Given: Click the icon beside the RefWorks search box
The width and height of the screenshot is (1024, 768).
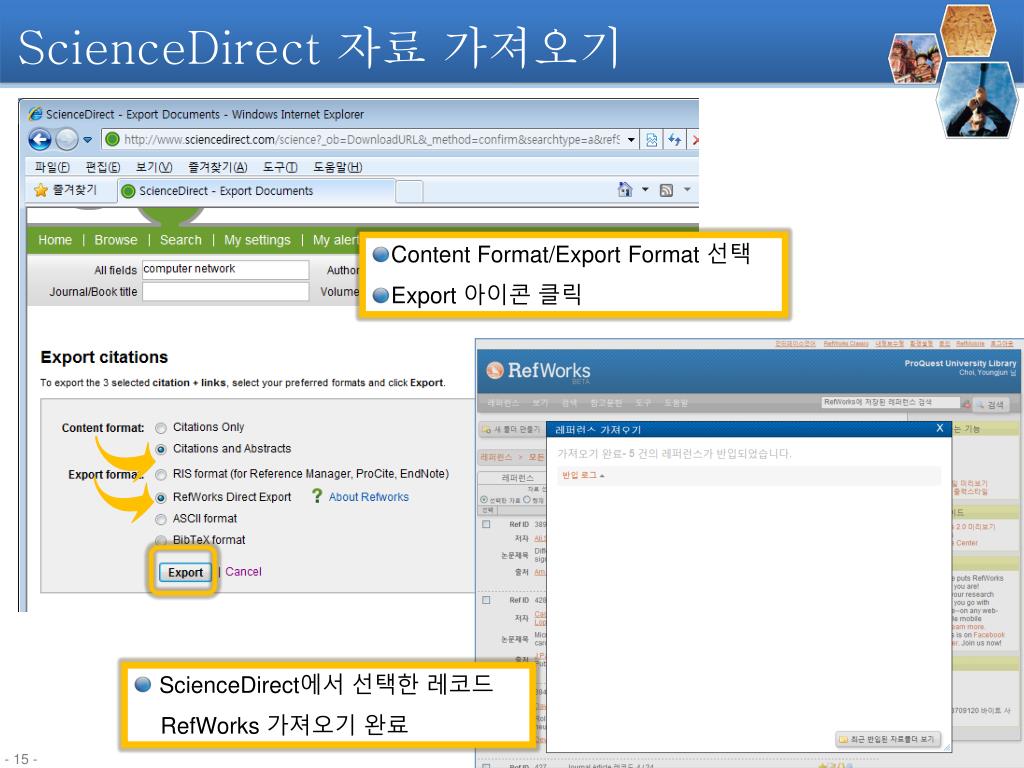Looking at the screenshot, I should pos(966,404).
